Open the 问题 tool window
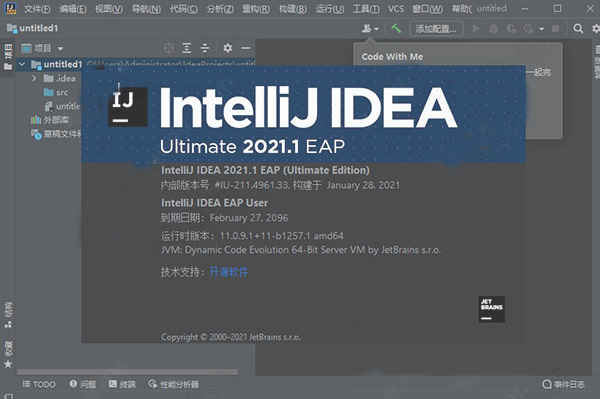 [83, 384]
